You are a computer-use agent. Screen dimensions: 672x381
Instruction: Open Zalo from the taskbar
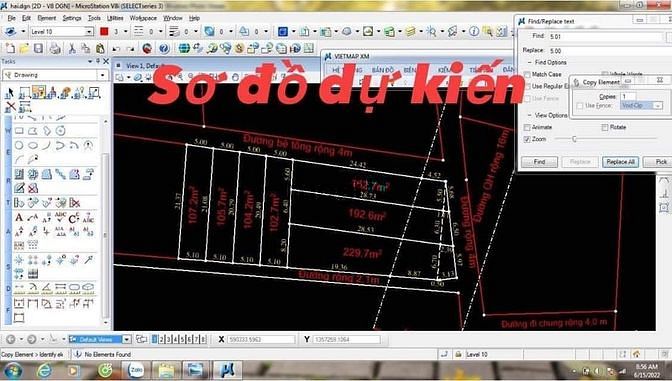click(x=136, y=370)
